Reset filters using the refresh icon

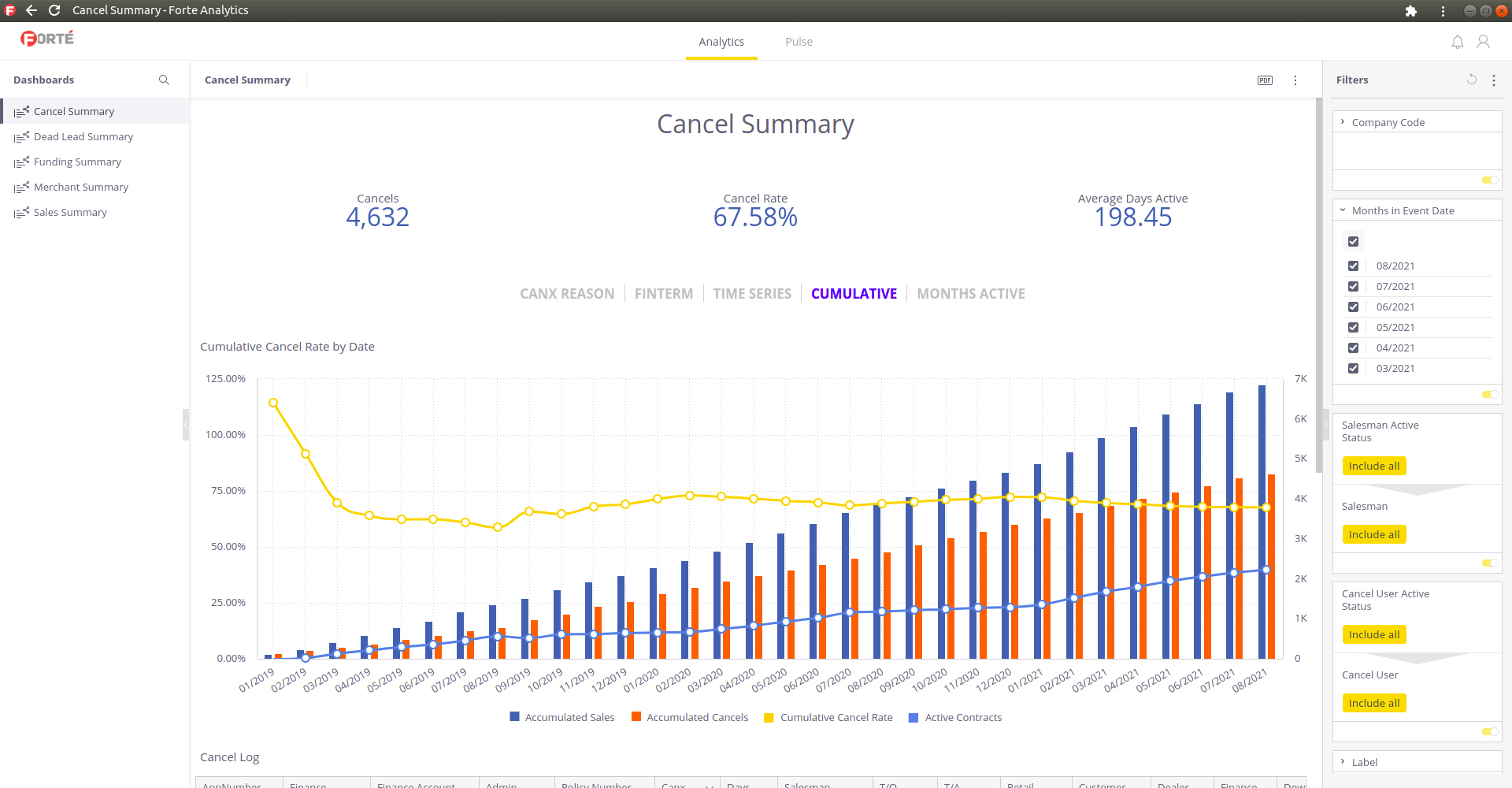pyautogui.click(x=1471, y=80)
